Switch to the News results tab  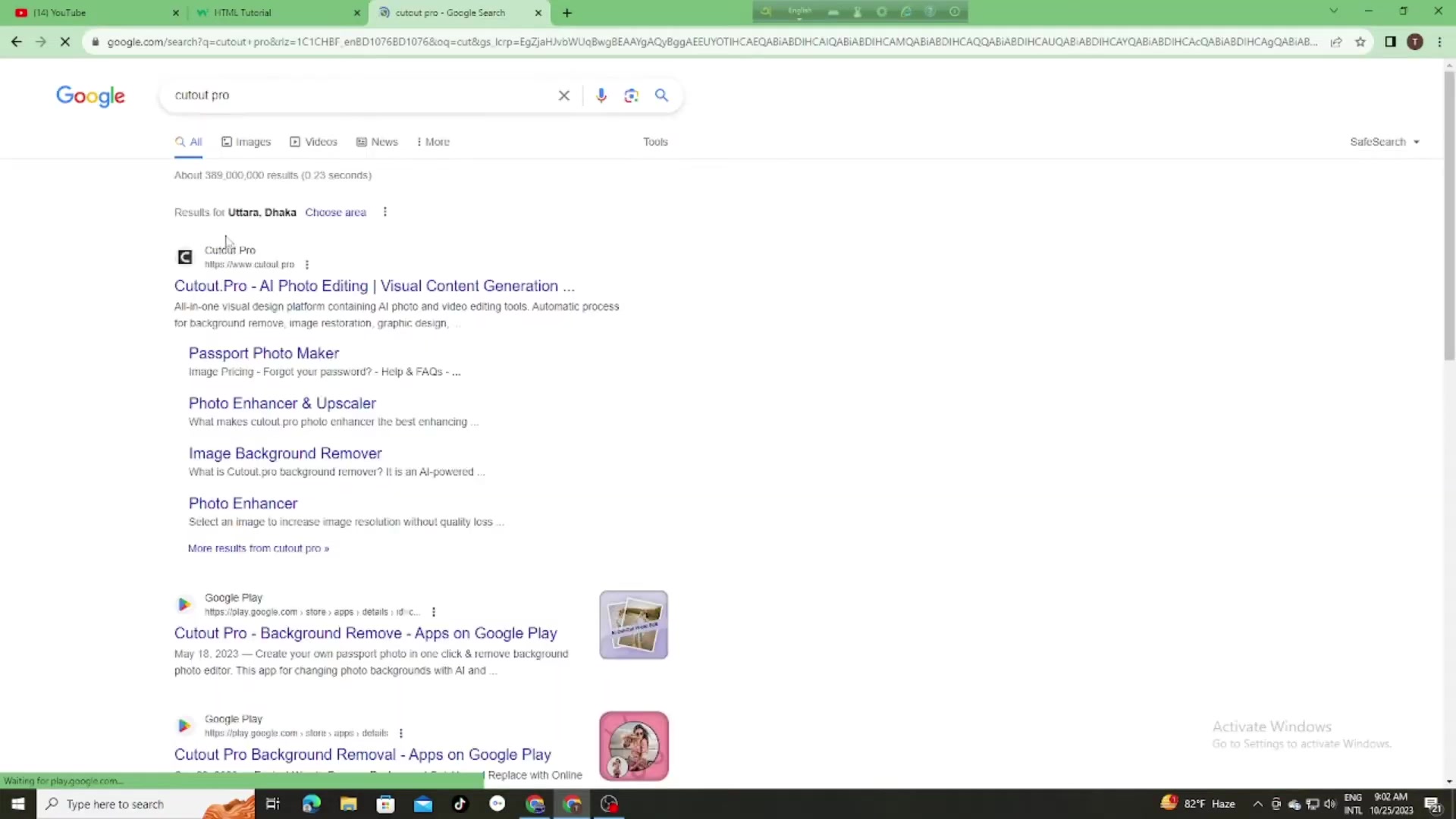pyautogui.click(x=377, y=142)
